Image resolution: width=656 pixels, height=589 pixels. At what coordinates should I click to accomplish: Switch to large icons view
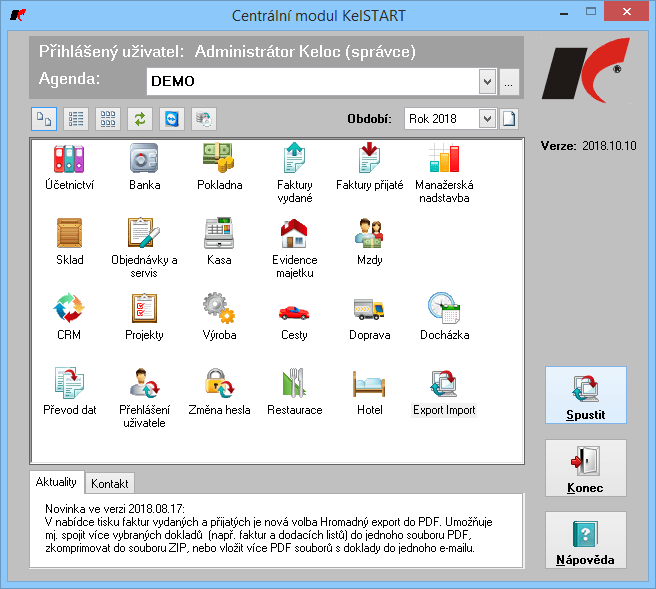tap(44, 119)
